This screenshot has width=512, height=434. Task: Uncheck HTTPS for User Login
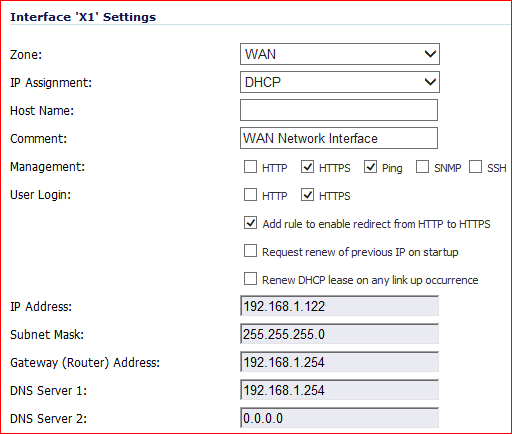[x=307, y=195]
